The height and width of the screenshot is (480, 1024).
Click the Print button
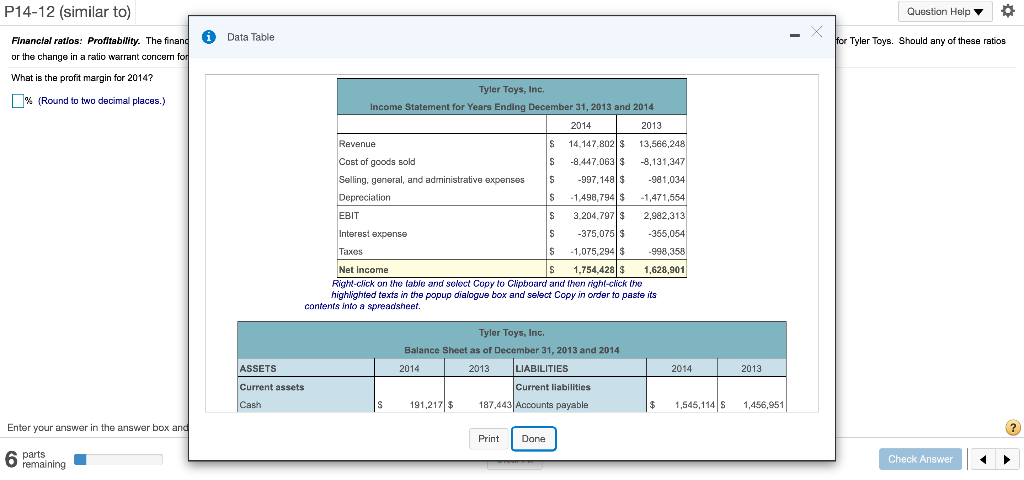click(488, 439)
